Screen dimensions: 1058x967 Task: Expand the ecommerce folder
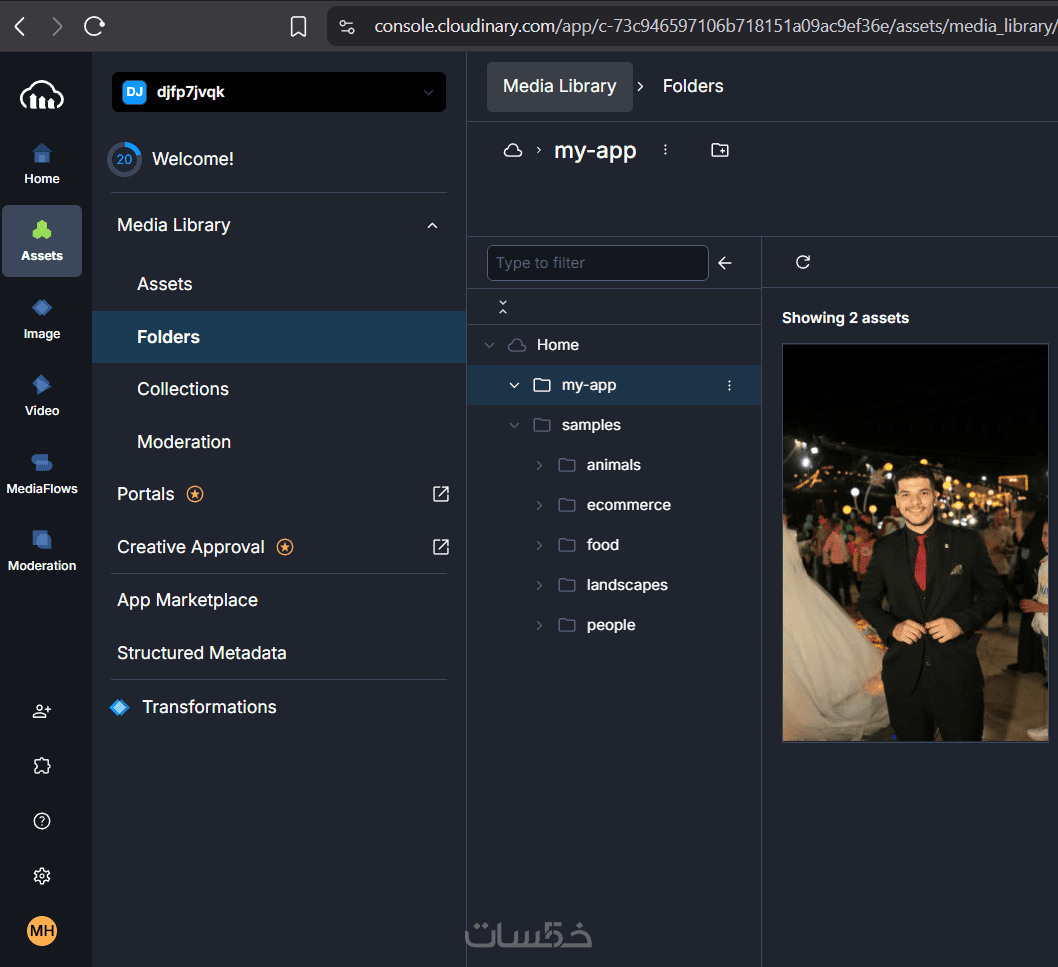click(539, 505)
